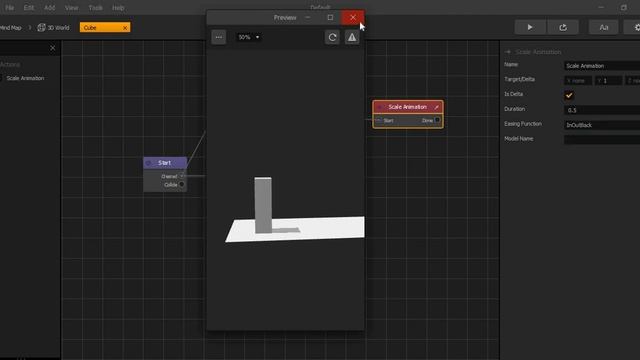Select the Start node header

[x=165, y=163]
